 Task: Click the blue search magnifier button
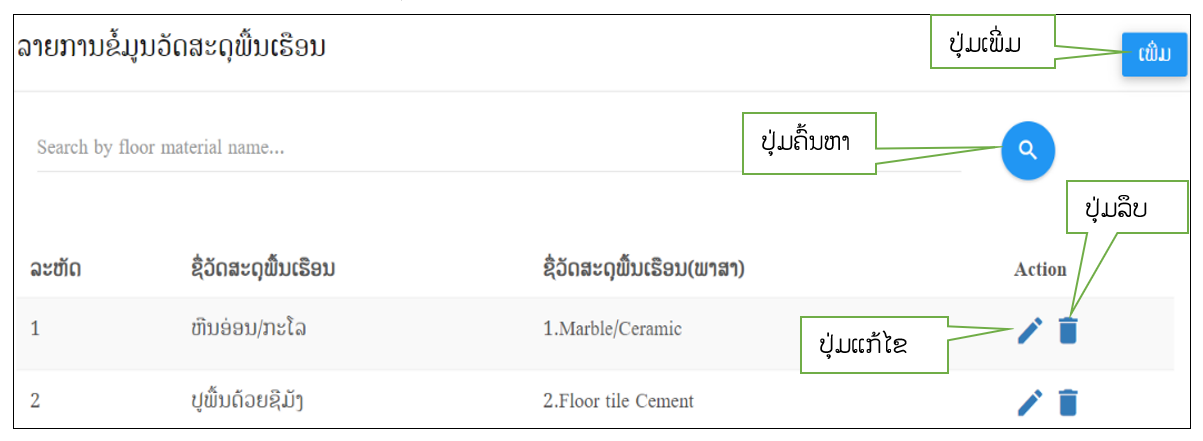(x=1028, y=150)
